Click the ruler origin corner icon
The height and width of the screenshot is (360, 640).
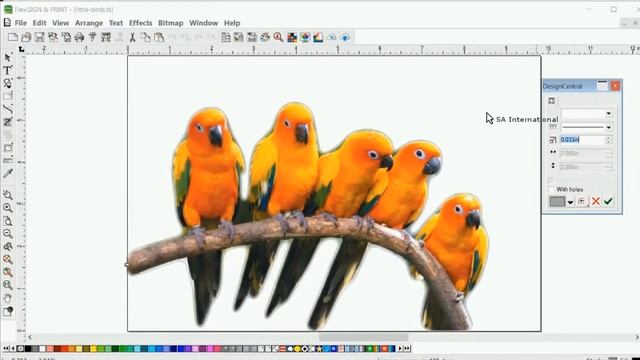pyautogui.click(x=21, y=49)
